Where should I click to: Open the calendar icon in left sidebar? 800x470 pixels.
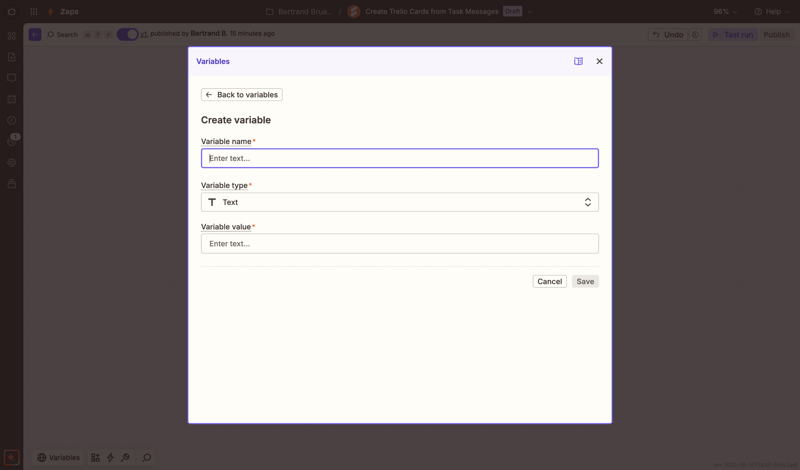click(x=11, y=99)
